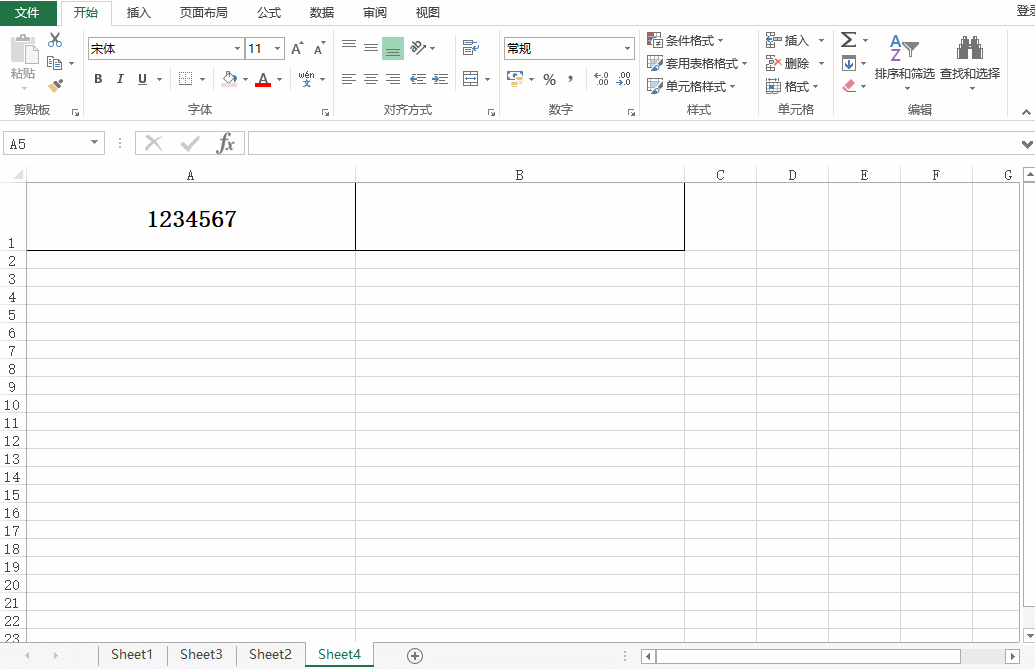Click the AutoSum Σ icon
1035x669 pixels.
pos(849,39)
